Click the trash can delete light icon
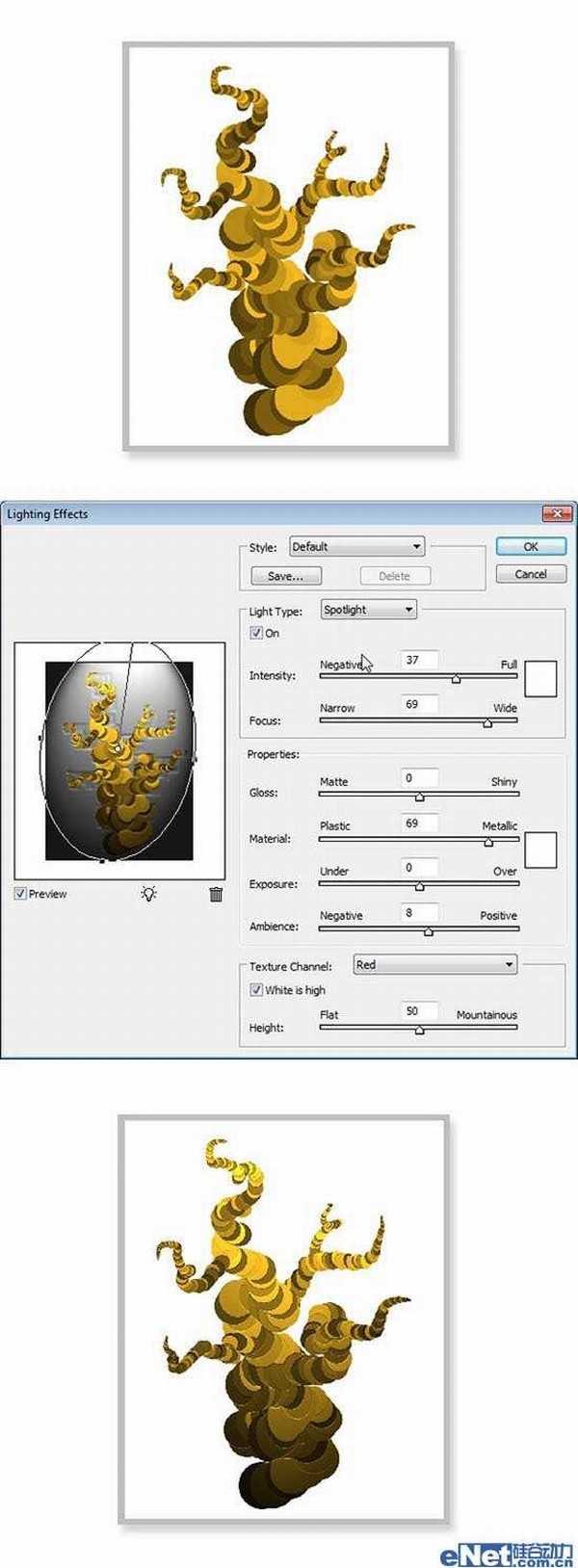578x1568 pixels. pyautogui.click(x=216, y=894)
